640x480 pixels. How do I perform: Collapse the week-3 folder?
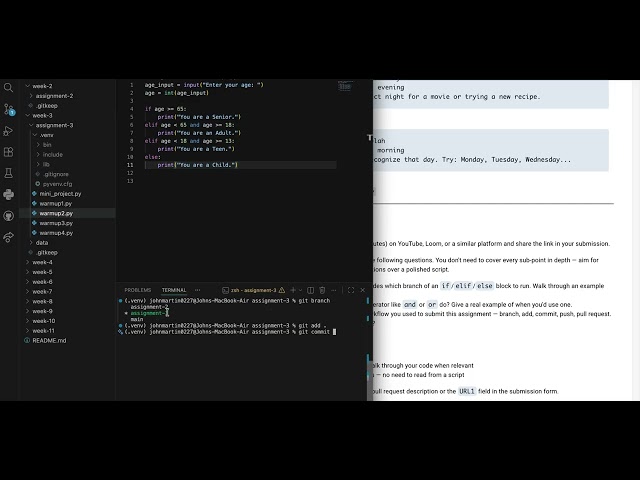pyautogui.click(x=69, y=116)
